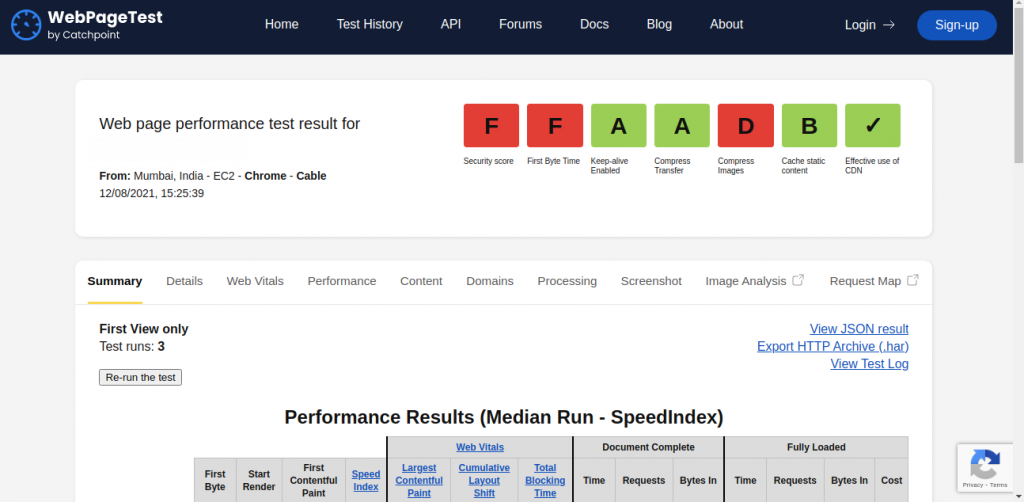The width and height of the screenshot is (1024, 502).
Task: Open Test History in the navigation
Action: point(370,24)
